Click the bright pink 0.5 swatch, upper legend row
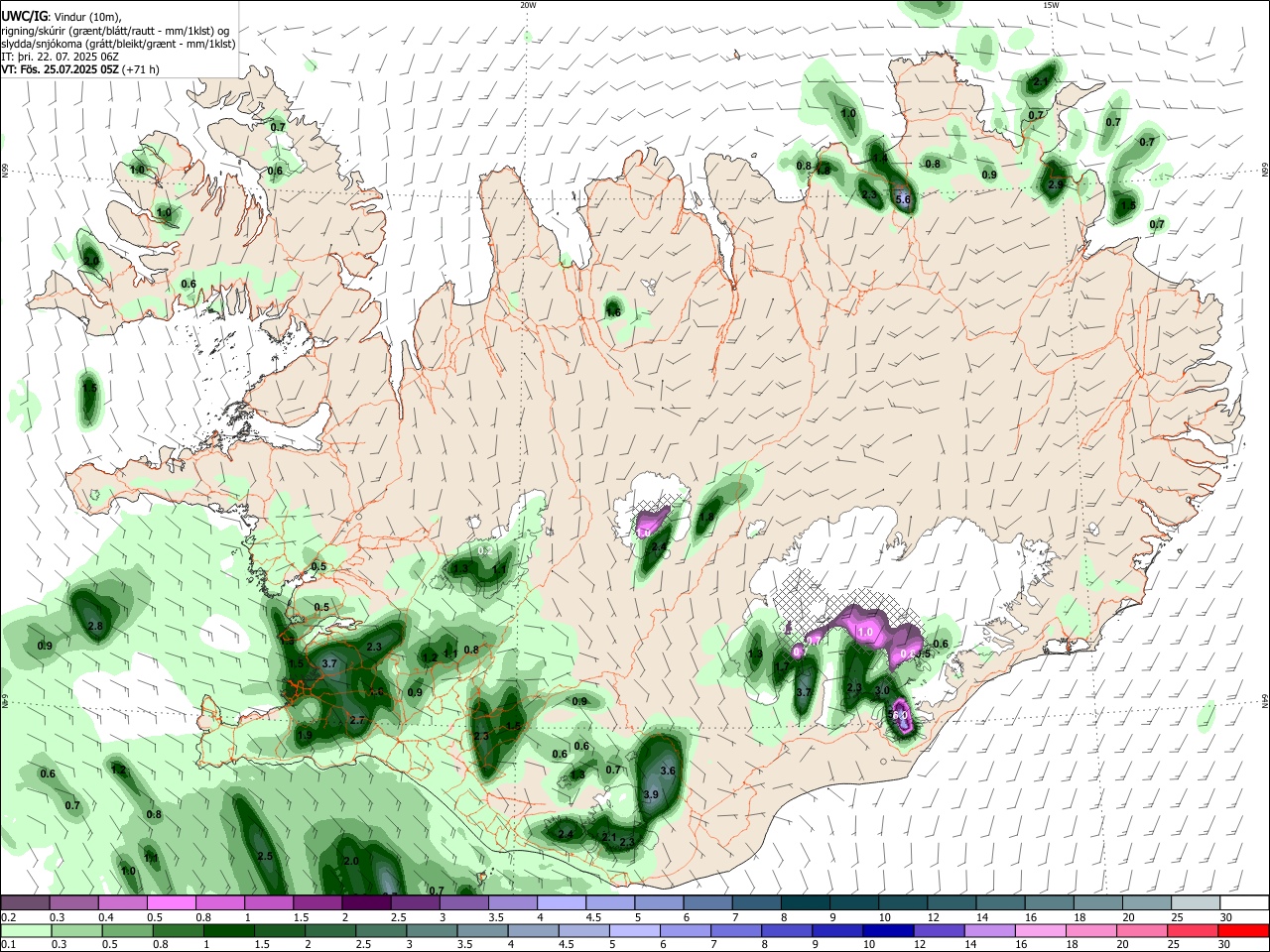 click(x=171, y=902)
